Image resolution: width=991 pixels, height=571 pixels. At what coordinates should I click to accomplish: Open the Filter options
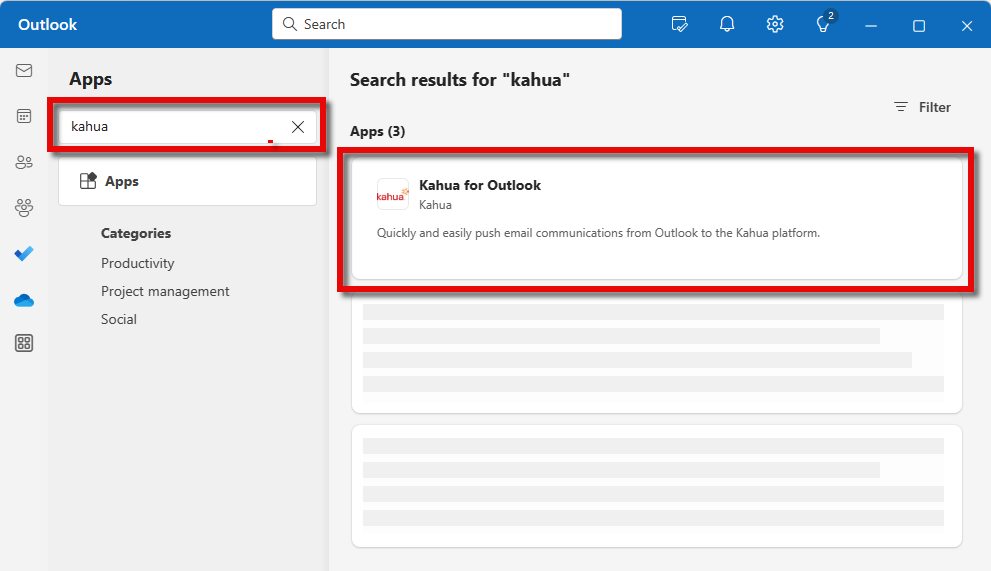click(922, 107)
